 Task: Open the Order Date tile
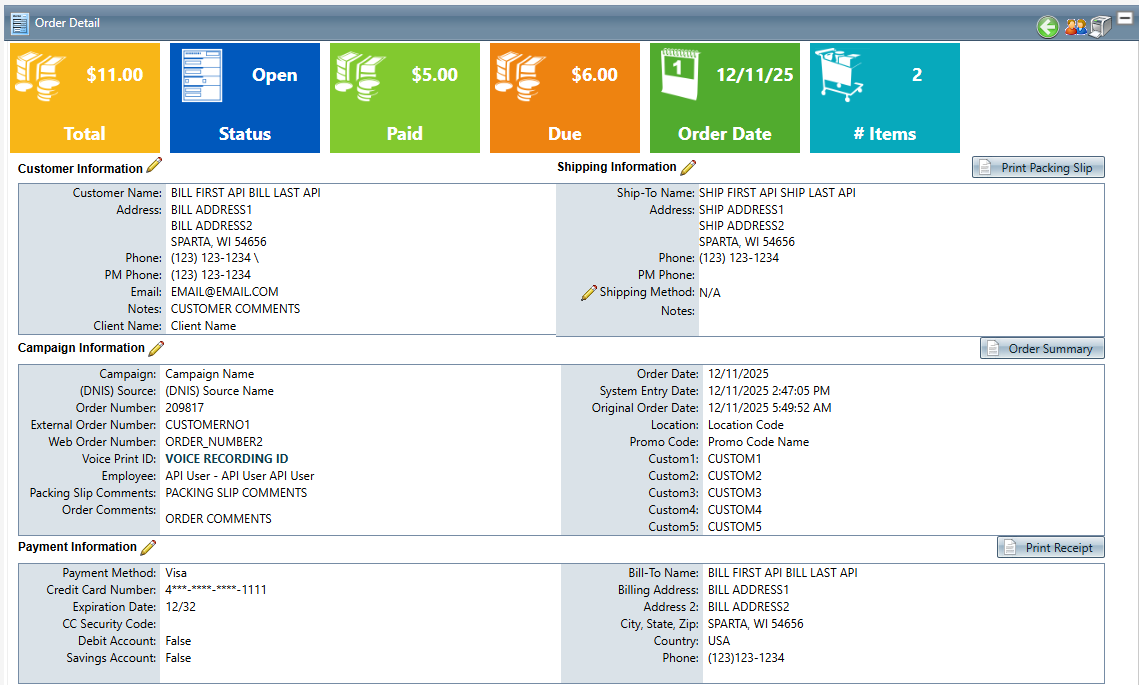click(725, 98)
